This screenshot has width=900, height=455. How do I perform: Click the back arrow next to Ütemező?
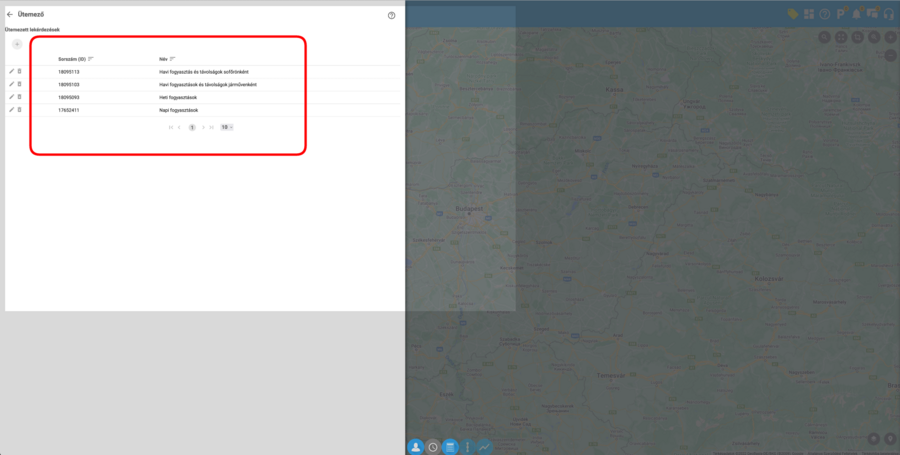pos(10,15)
